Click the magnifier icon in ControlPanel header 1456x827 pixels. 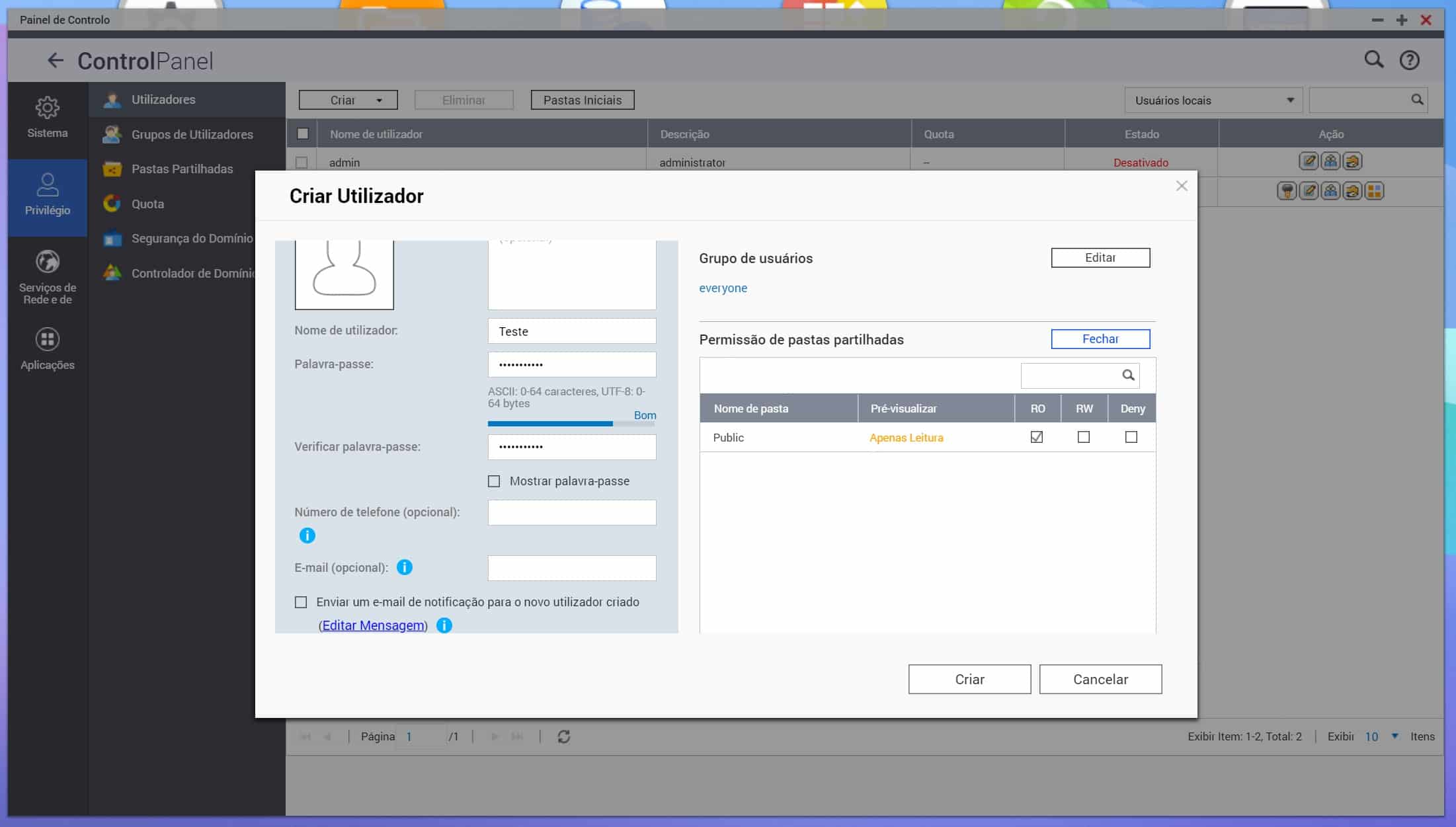[x=1374, y=59]
